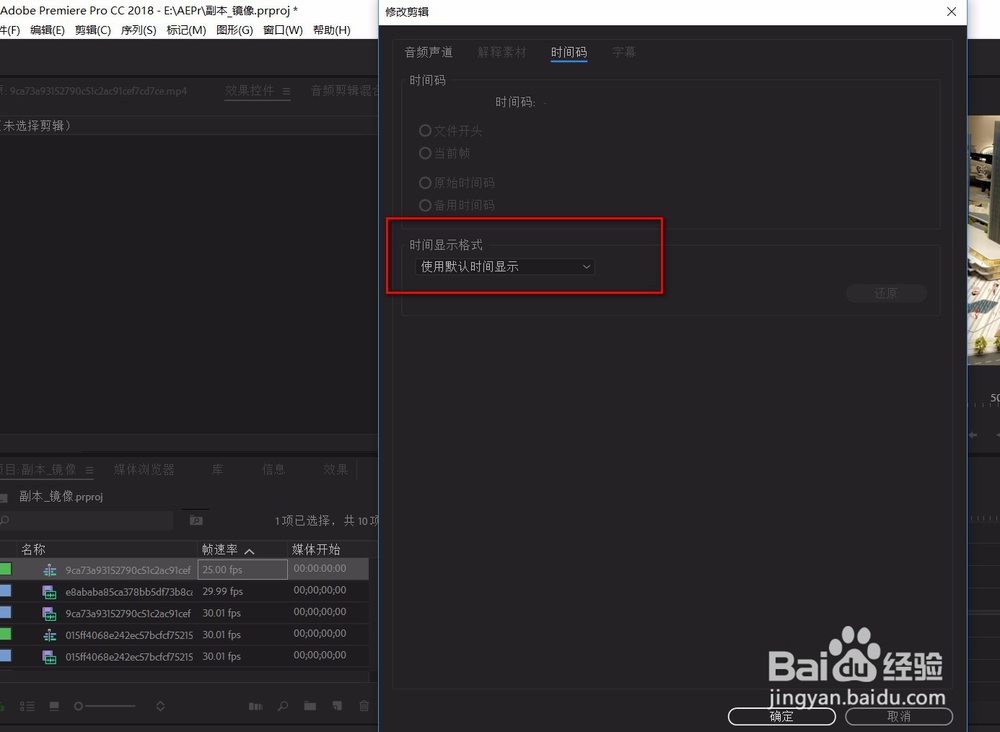Select the 时间码 tab

pyautogui.click(x=569, y=52)
